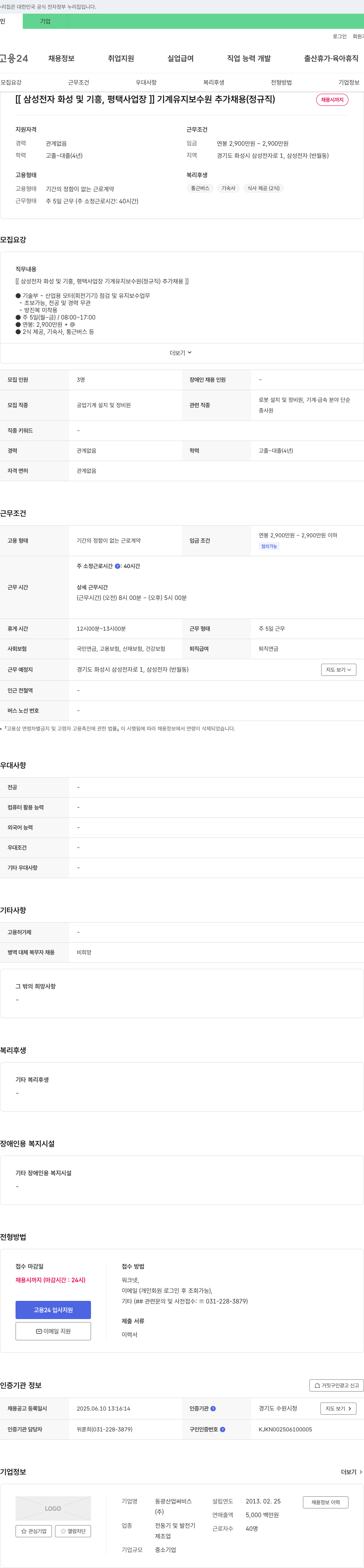The width and height of the screenshot is (364, 1568).
Task: Open 더보기 link in 기업정보 section
Action: coord(352,1472)
